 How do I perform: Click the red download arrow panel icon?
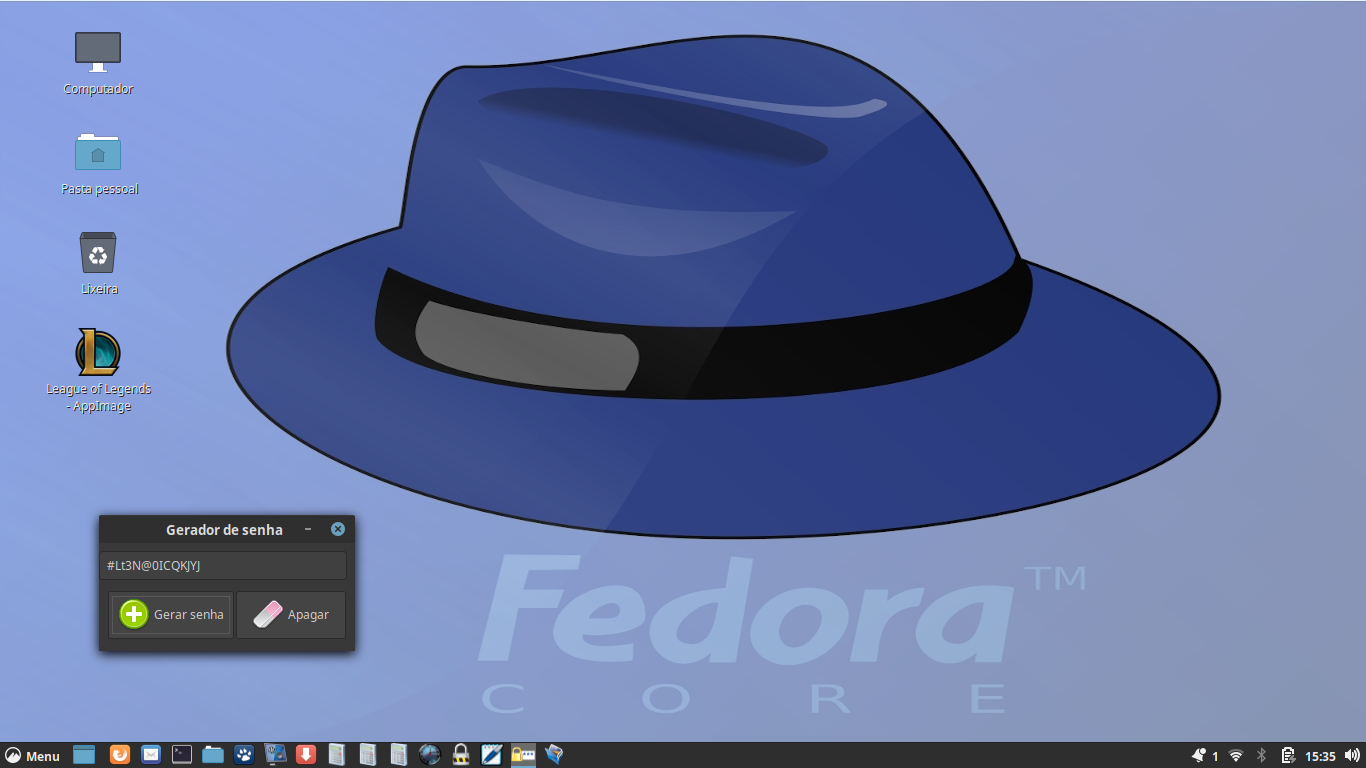(x=306, y=755)
